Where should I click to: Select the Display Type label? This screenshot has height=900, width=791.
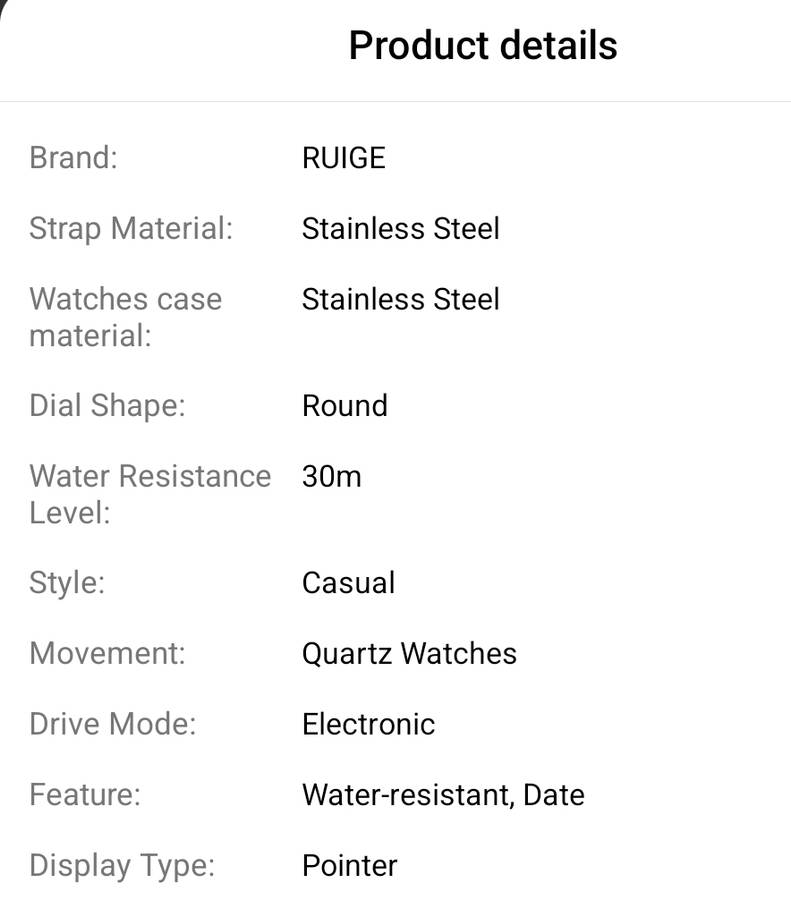coord(121,866)
